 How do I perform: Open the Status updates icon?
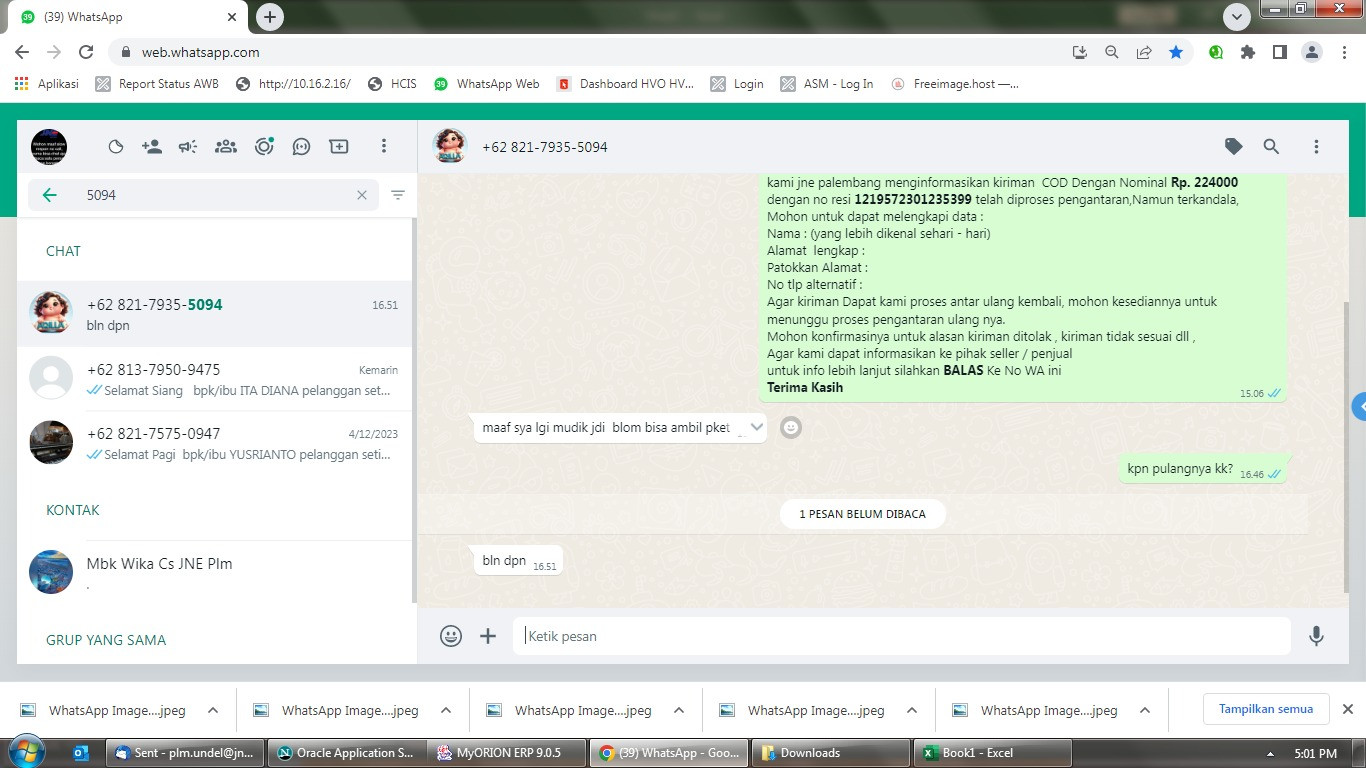(x=264, y=147)
